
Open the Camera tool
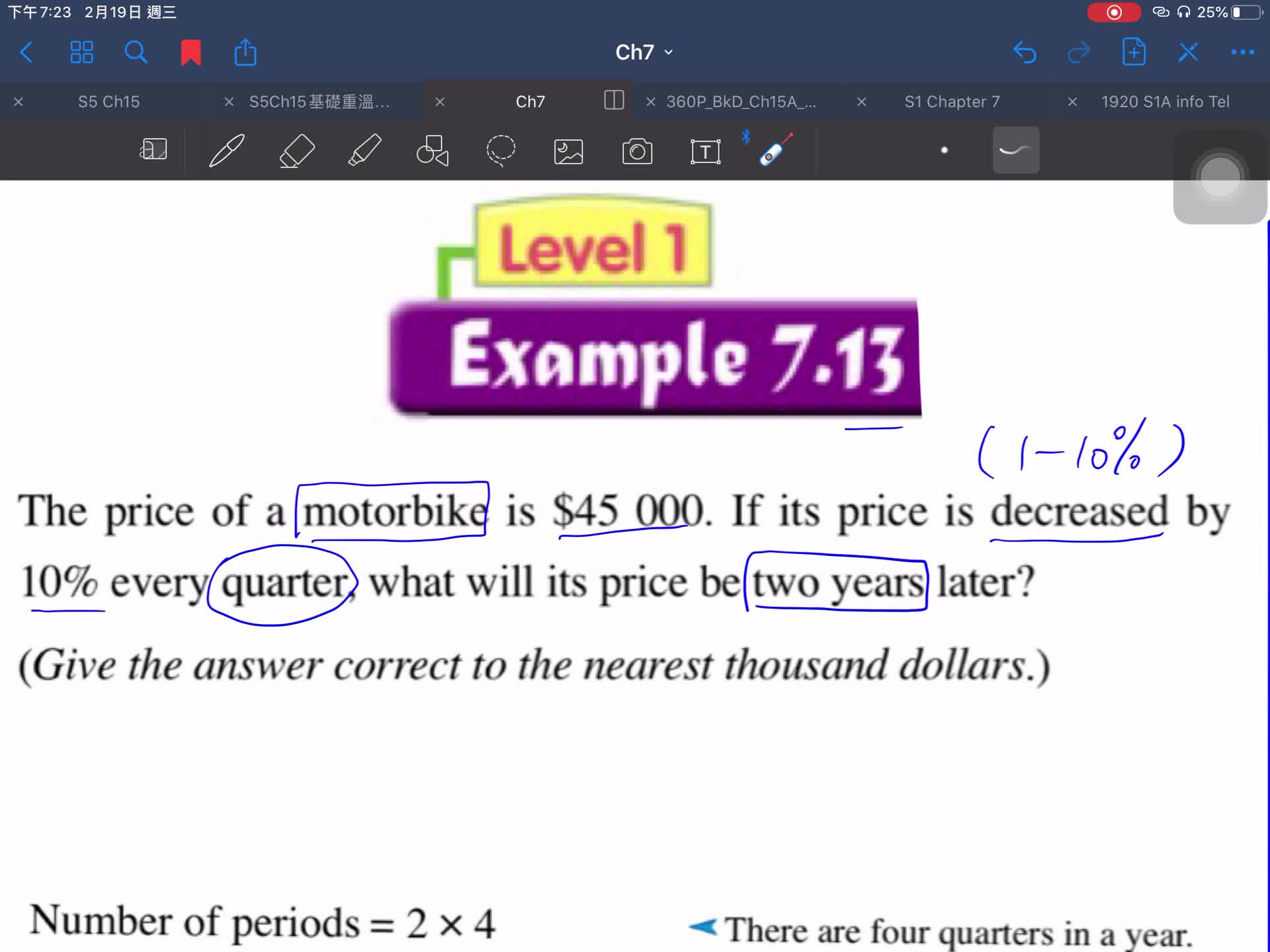click(x=637, y=151)
